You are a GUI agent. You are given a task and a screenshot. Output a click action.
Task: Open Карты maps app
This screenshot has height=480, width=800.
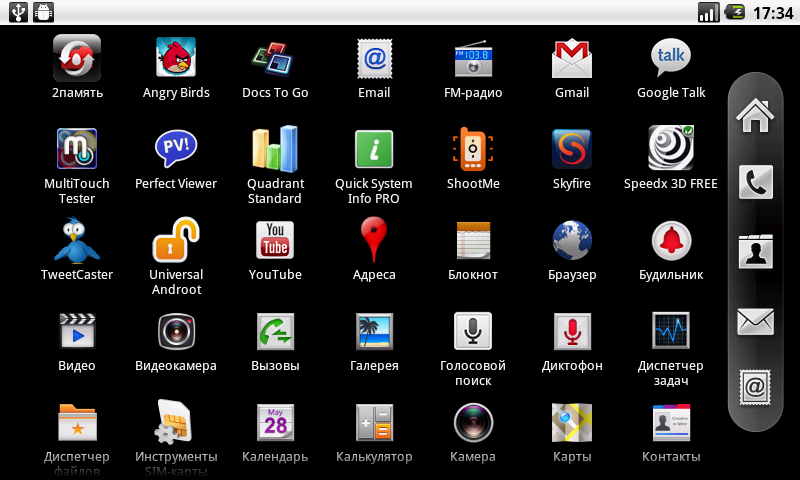point(572,422)
